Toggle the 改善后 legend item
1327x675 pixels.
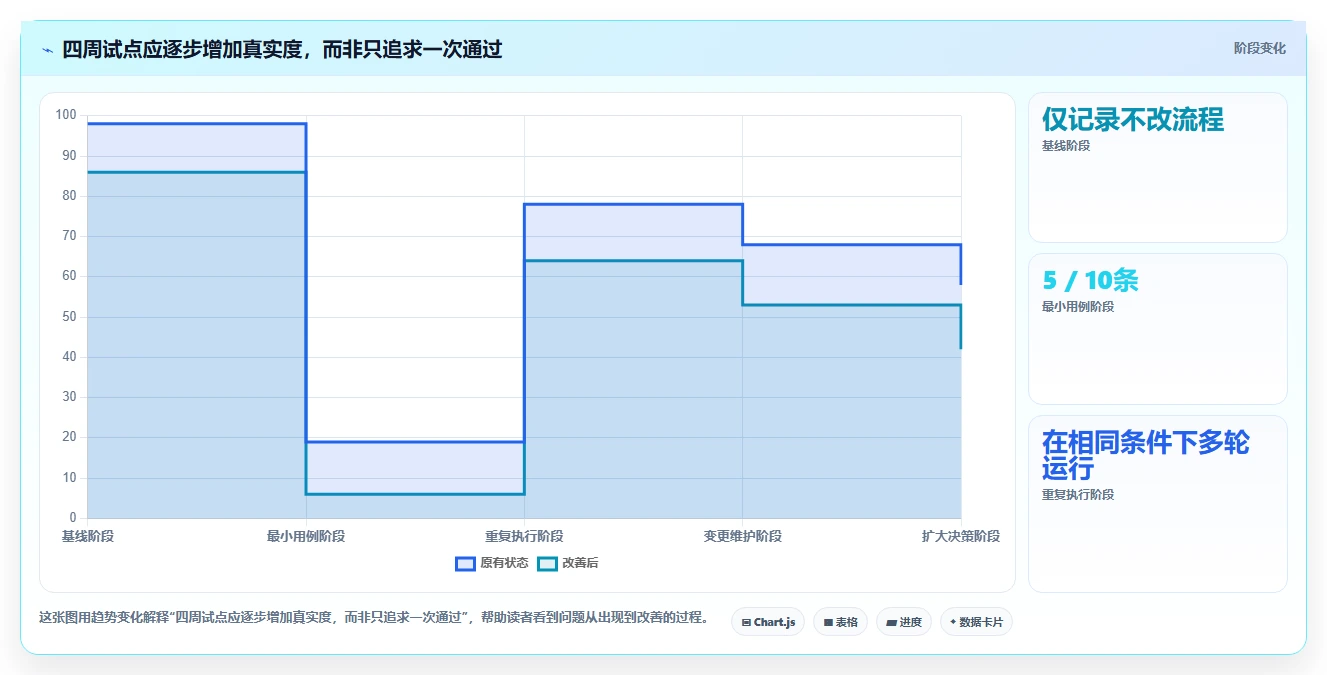coord(568,563)
